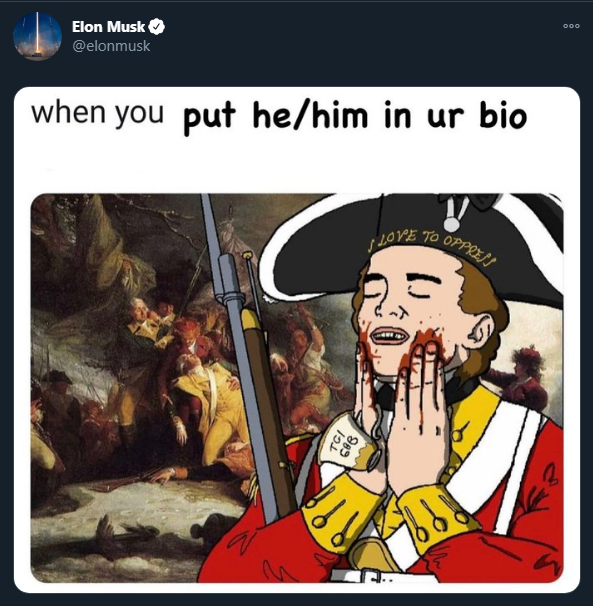Open the attached meme image
This screenshot has width=593, height=606.
(297, 340)
